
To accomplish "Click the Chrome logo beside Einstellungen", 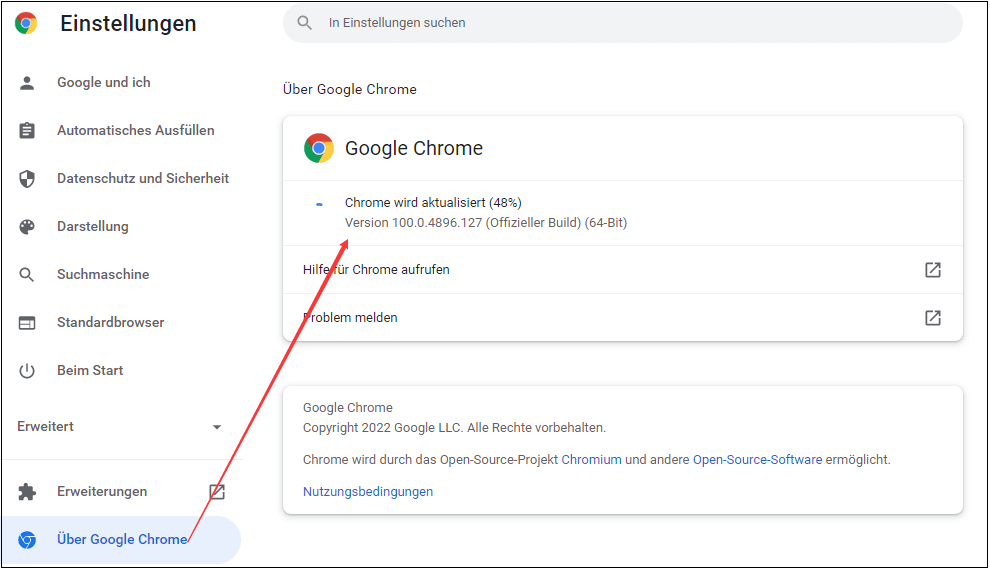I will coord(26,23).
